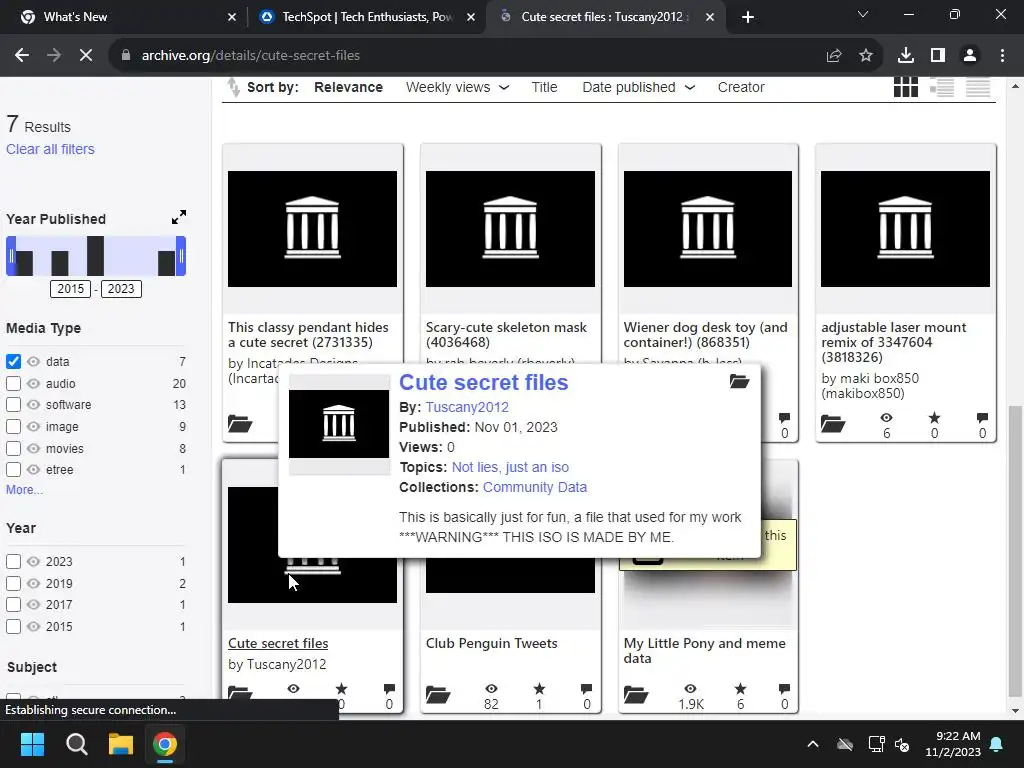Open Community Data collection link
This screenshot has width=1024, height=768.
pos(535,487)
